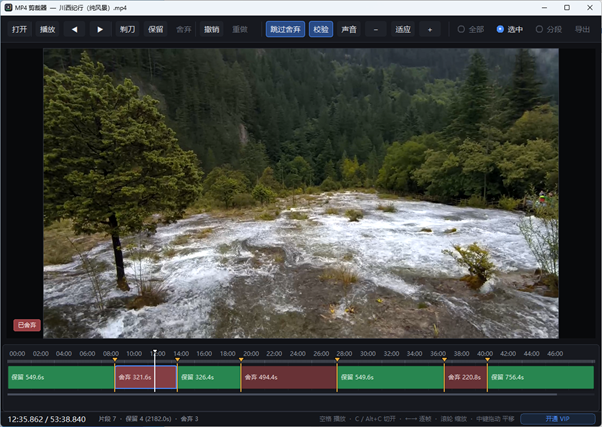Select the discarded 494.4s timeline segment
The image size is (602, 427).
click(289, 377)
